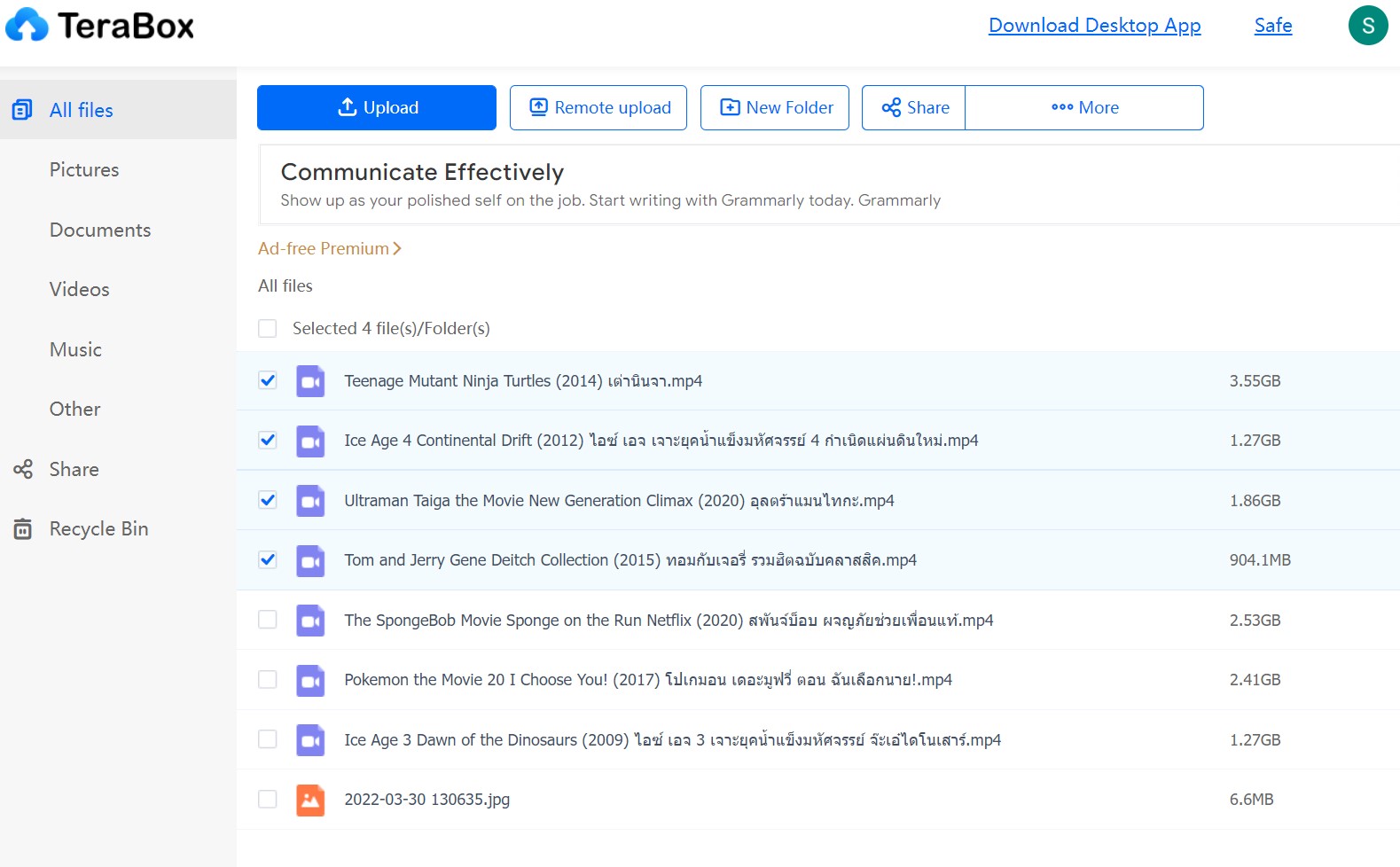The width and height of the screenshot is (1400, 867).
Task: Uncheck the Teenage Mutant Ninja Turtles file
Action: [267, 380]
